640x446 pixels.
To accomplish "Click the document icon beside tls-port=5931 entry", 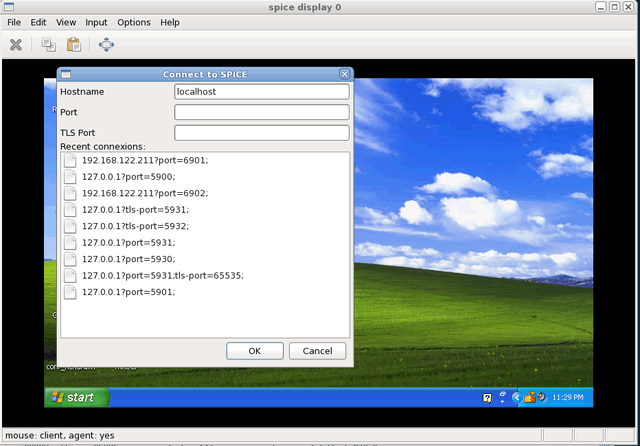I will pos(70,210).
